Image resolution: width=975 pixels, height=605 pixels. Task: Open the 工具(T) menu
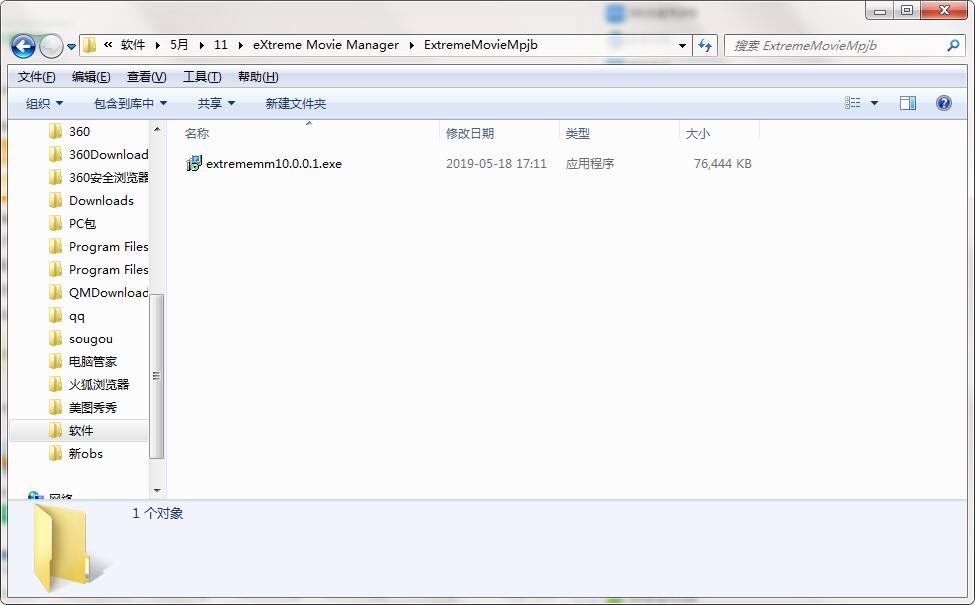pos(202,76)
